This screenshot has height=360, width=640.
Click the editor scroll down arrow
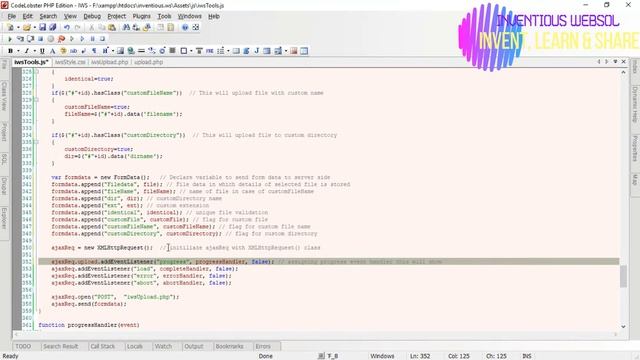point(623,327)
